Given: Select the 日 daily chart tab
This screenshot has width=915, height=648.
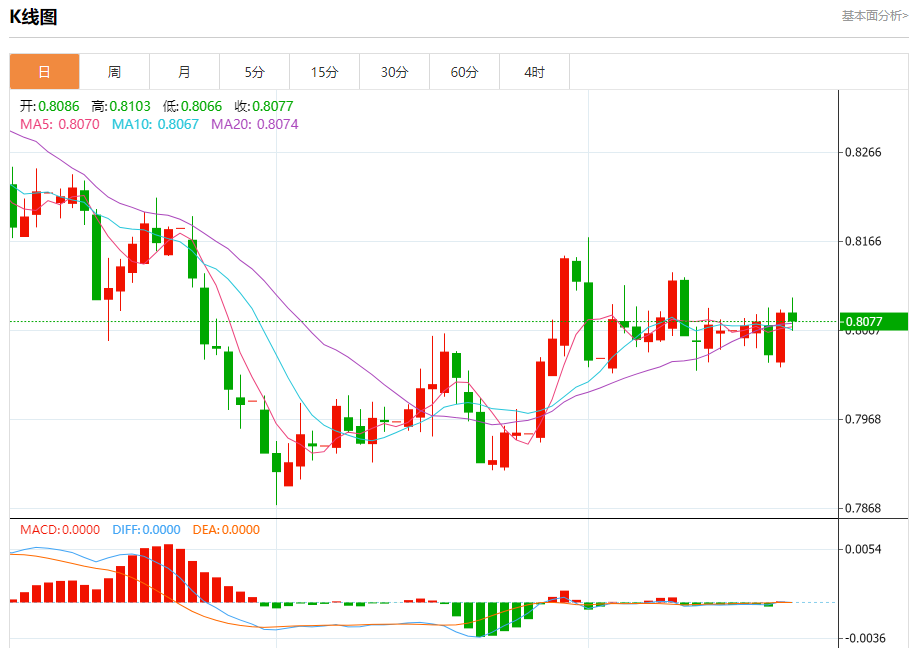Looking at the screenshot, I should click(x=44, y=72).
